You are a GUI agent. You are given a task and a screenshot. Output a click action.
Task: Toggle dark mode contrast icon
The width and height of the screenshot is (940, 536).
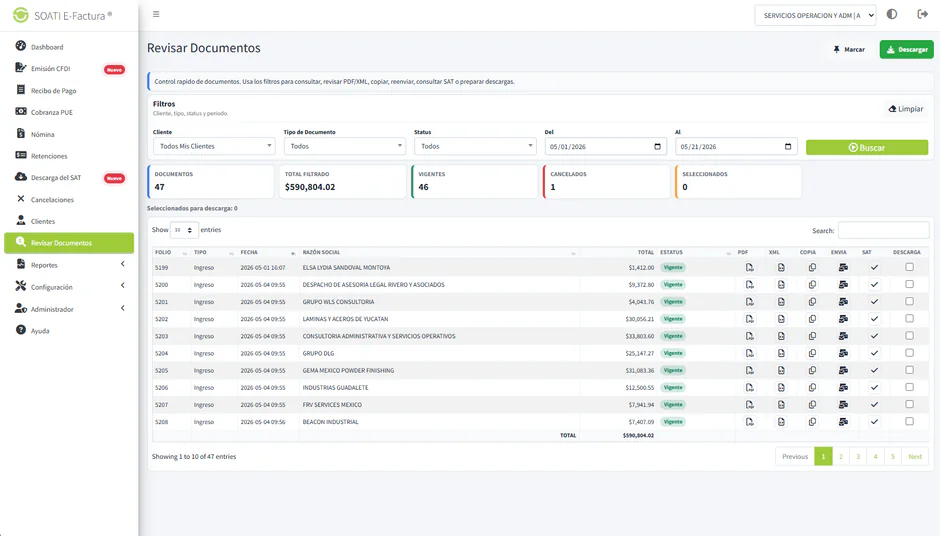point(892,14)
